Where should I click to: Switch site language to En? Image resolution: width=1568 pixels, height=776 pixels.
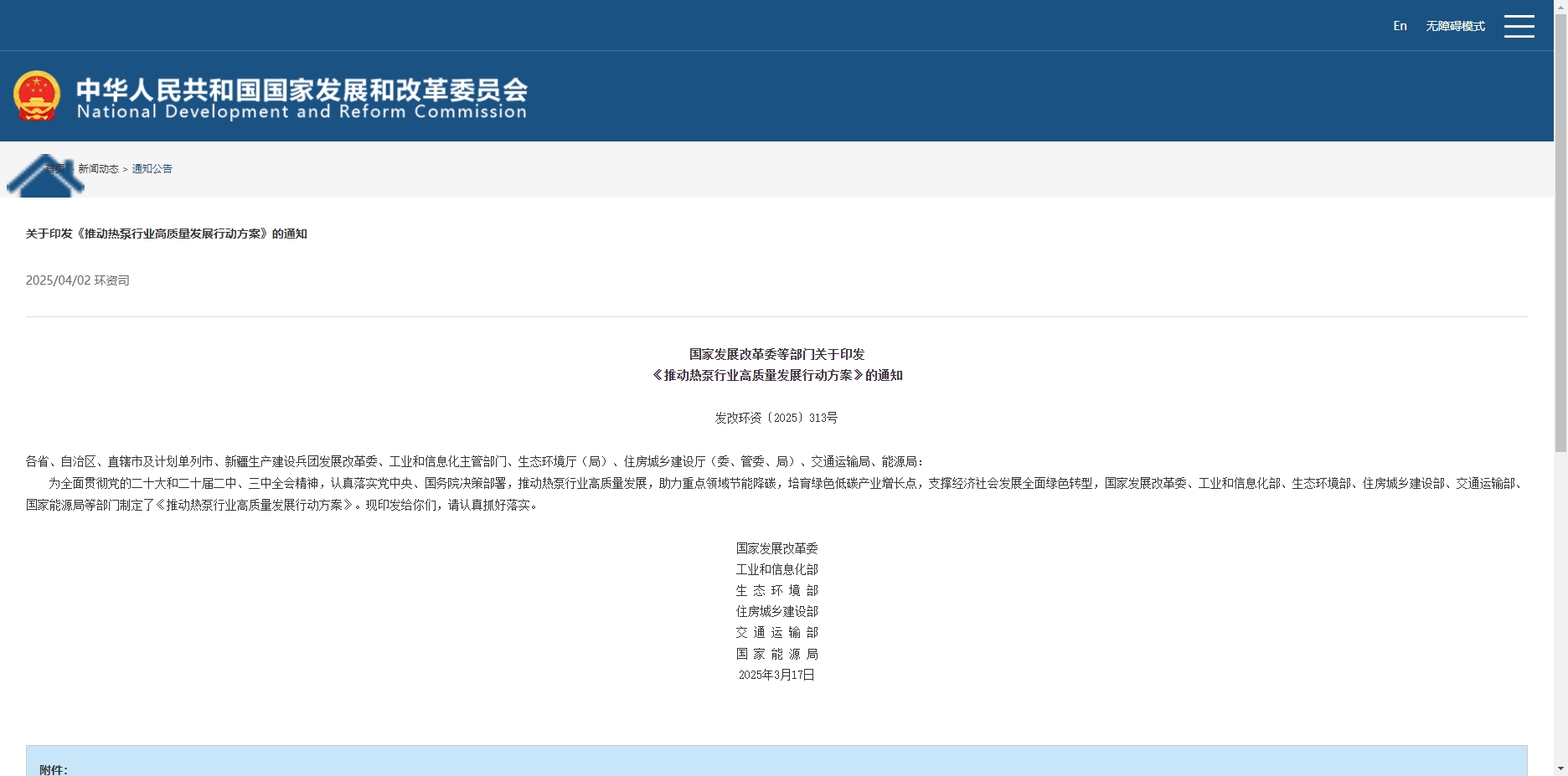1400,26
